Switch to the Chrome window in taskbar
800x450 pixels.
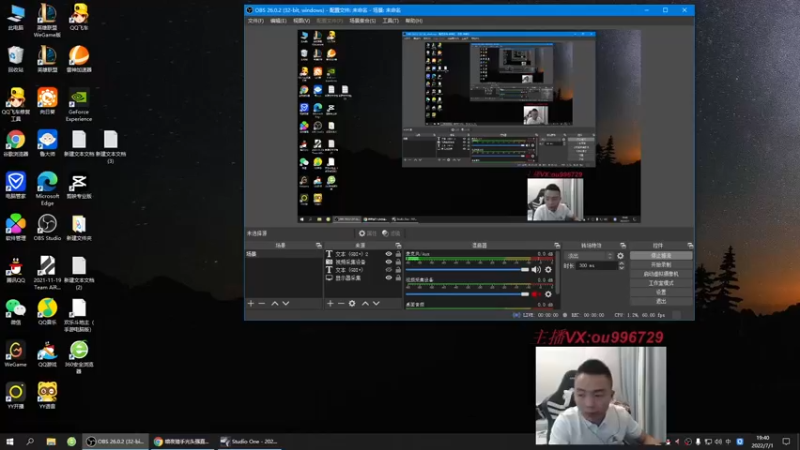[183, 441]
